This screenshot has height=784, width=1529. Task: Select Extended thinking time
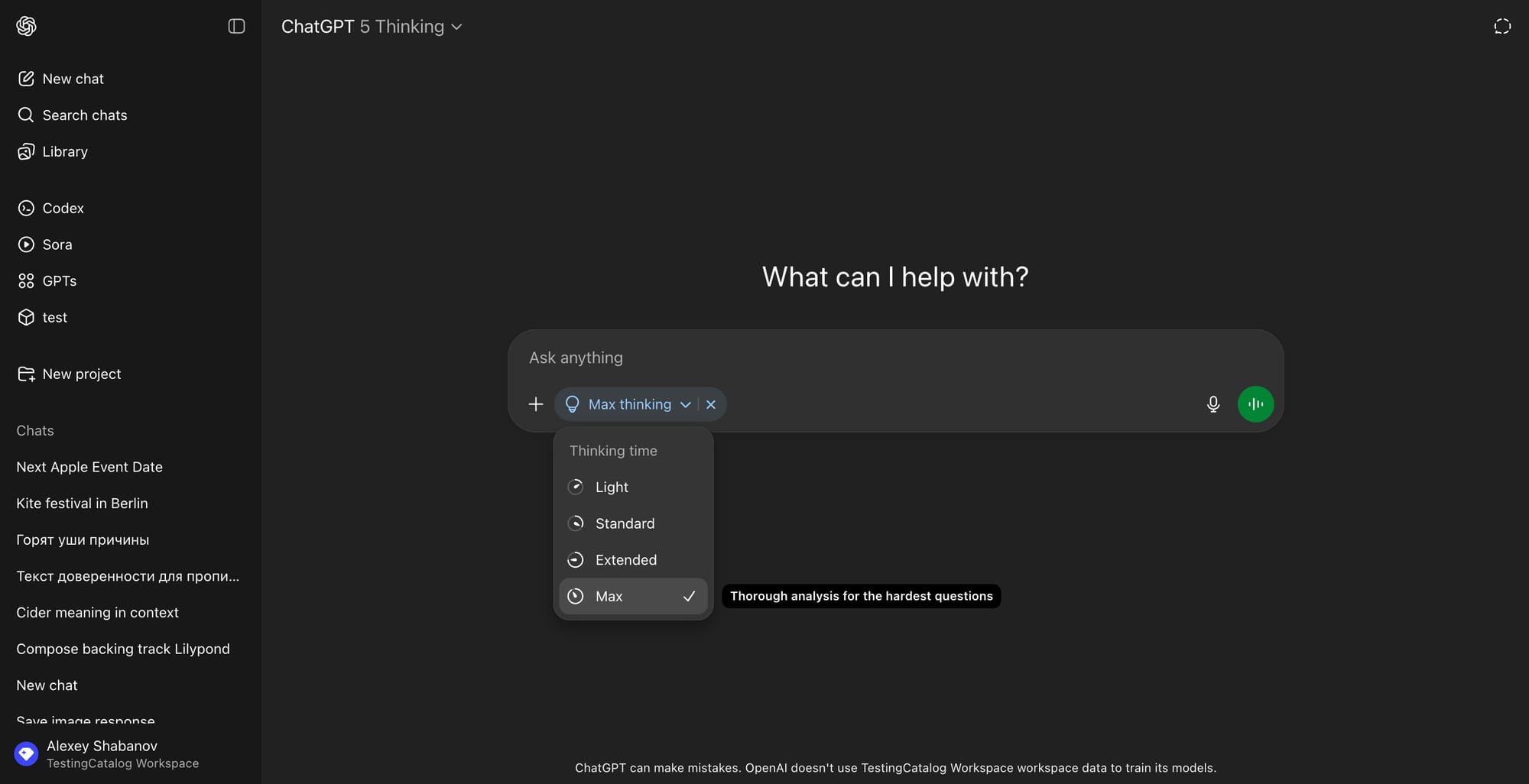click(625, 560)
